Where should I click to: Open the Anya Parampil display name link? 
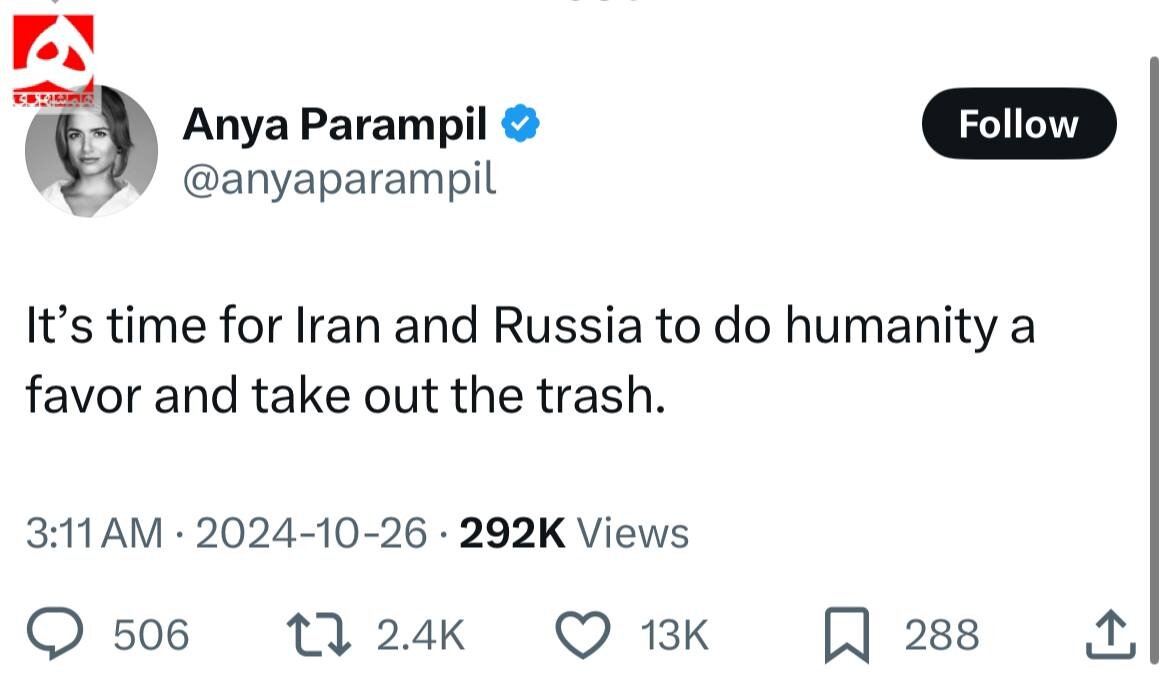335,124
